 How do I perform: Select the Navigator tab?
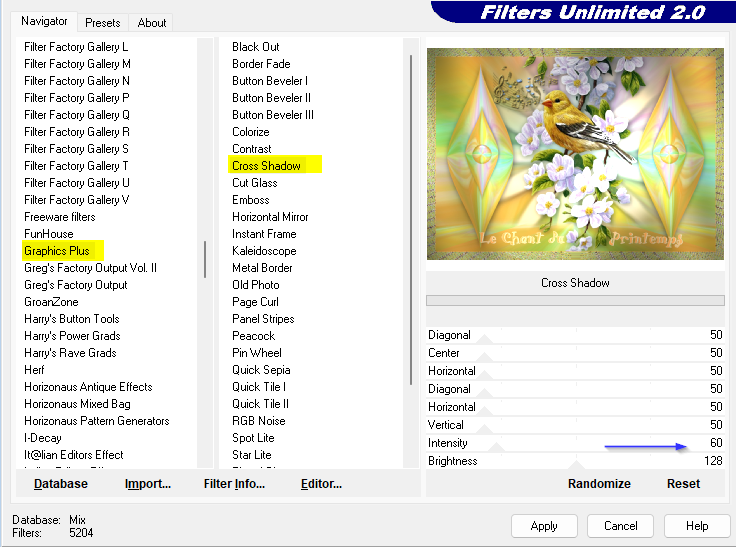coord(44,21)
